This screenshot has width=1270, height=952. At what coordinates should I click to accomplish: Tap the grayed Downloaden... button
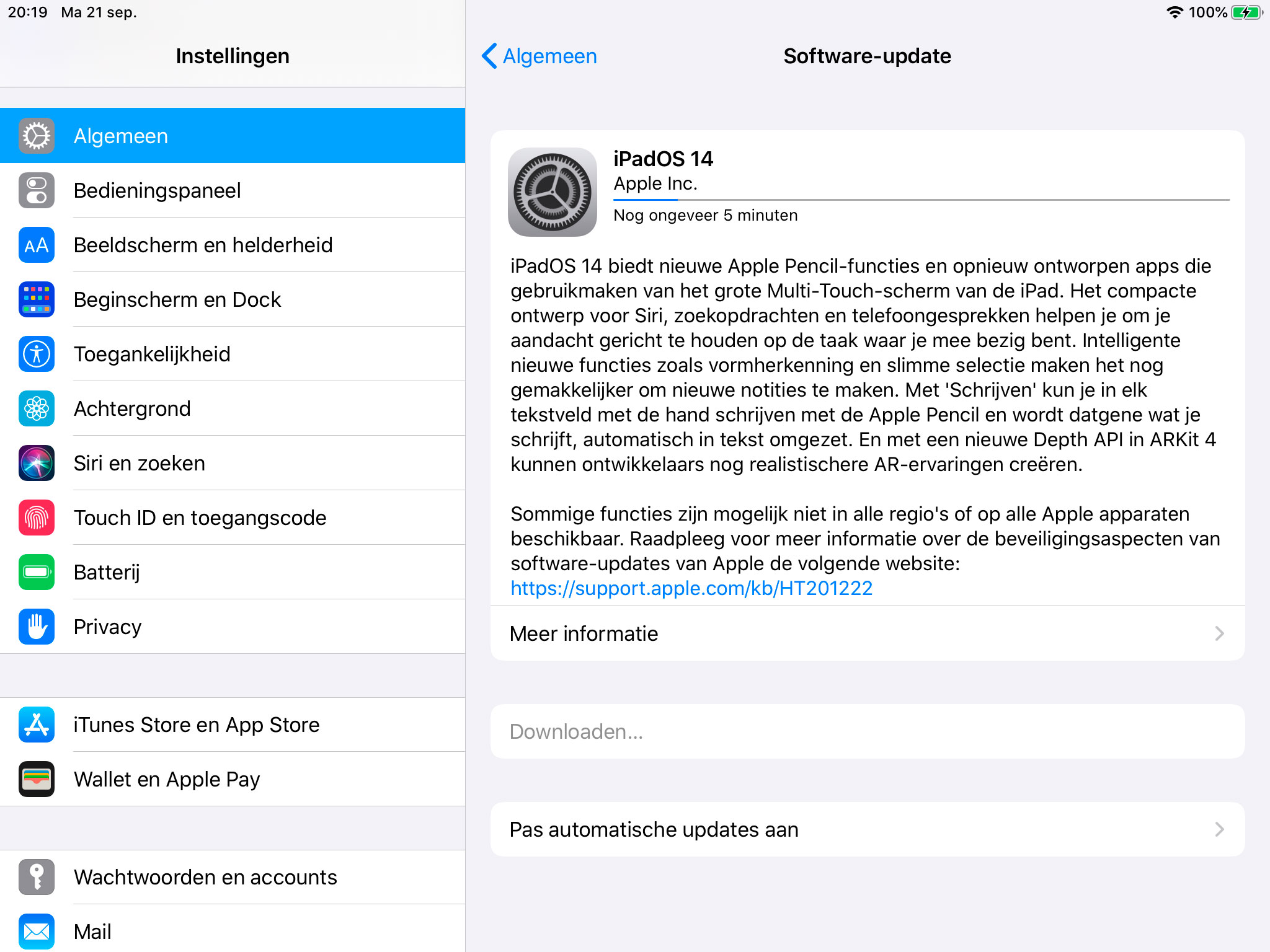(868, 731)
